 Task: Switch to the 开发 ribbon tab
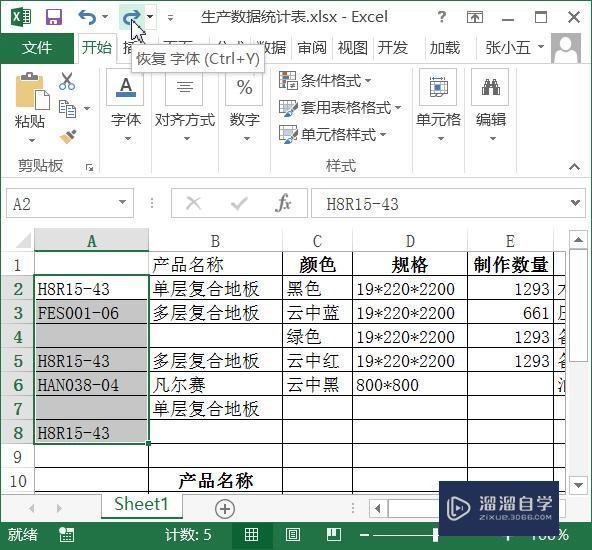[393, 48]
